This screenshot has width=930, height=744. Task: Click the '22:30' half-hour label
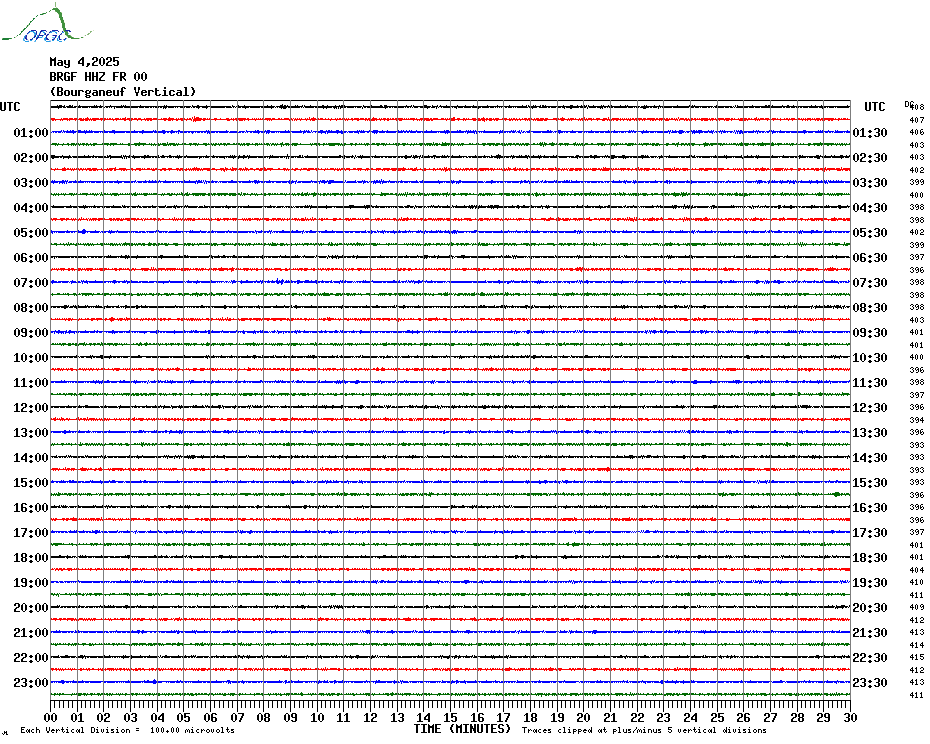[870, 657]
